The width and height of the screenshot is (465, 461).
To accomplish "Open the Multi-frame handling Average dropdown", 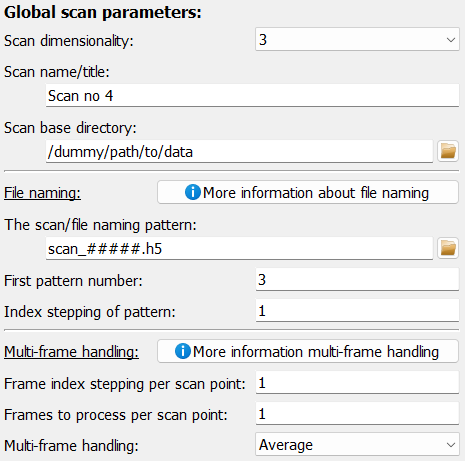I will click(x=357, y=444).
